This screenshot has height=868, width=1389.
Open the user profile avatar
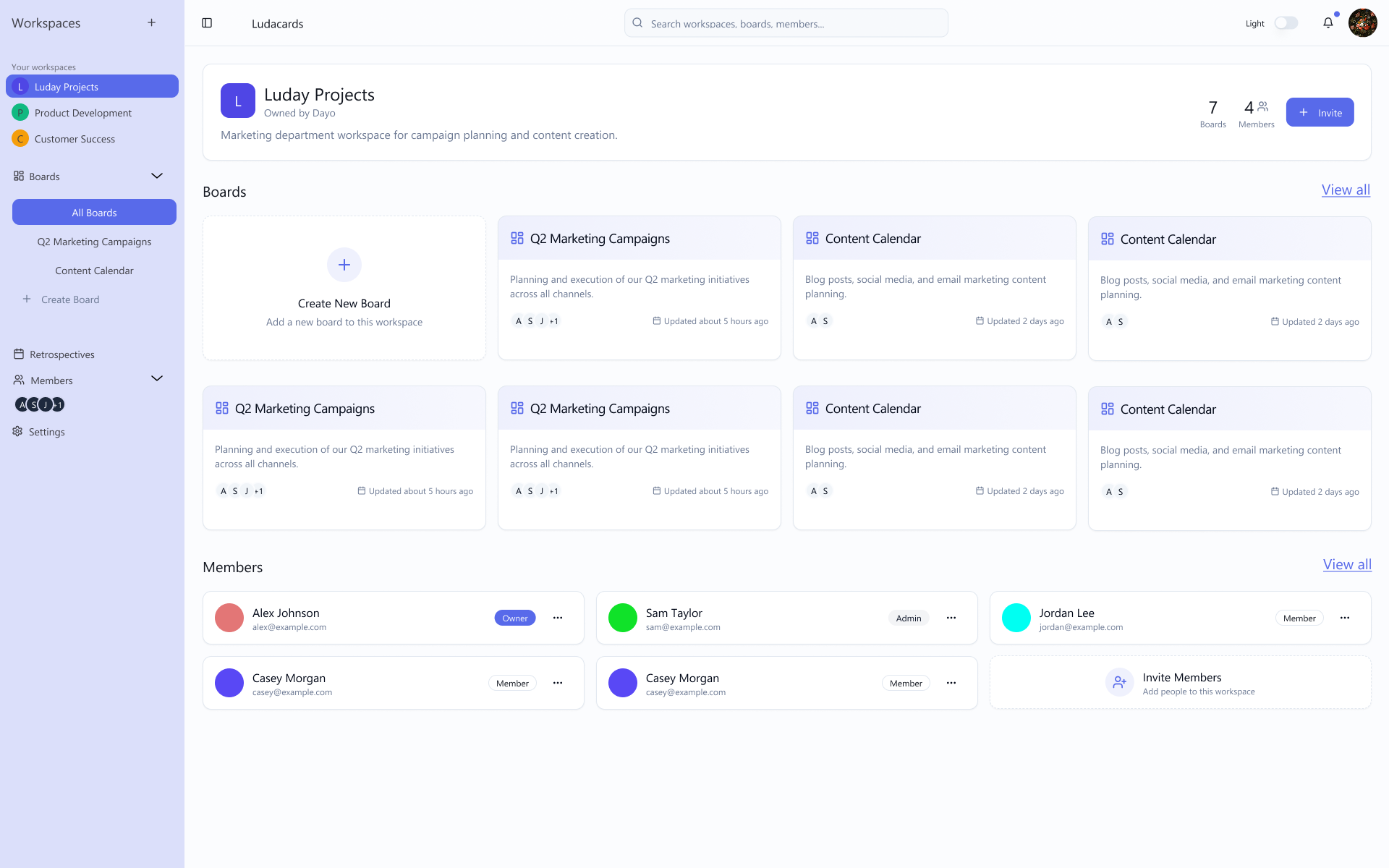click(x=1362, y=23)
